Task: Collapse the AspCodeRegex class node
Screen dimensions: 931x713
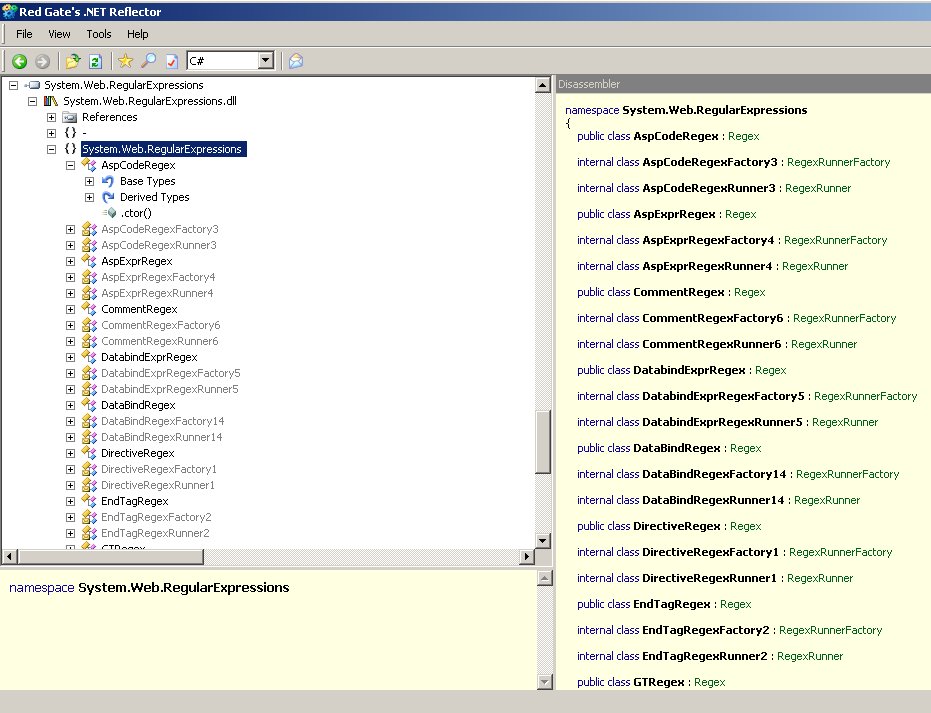Action: coord(70,166)
